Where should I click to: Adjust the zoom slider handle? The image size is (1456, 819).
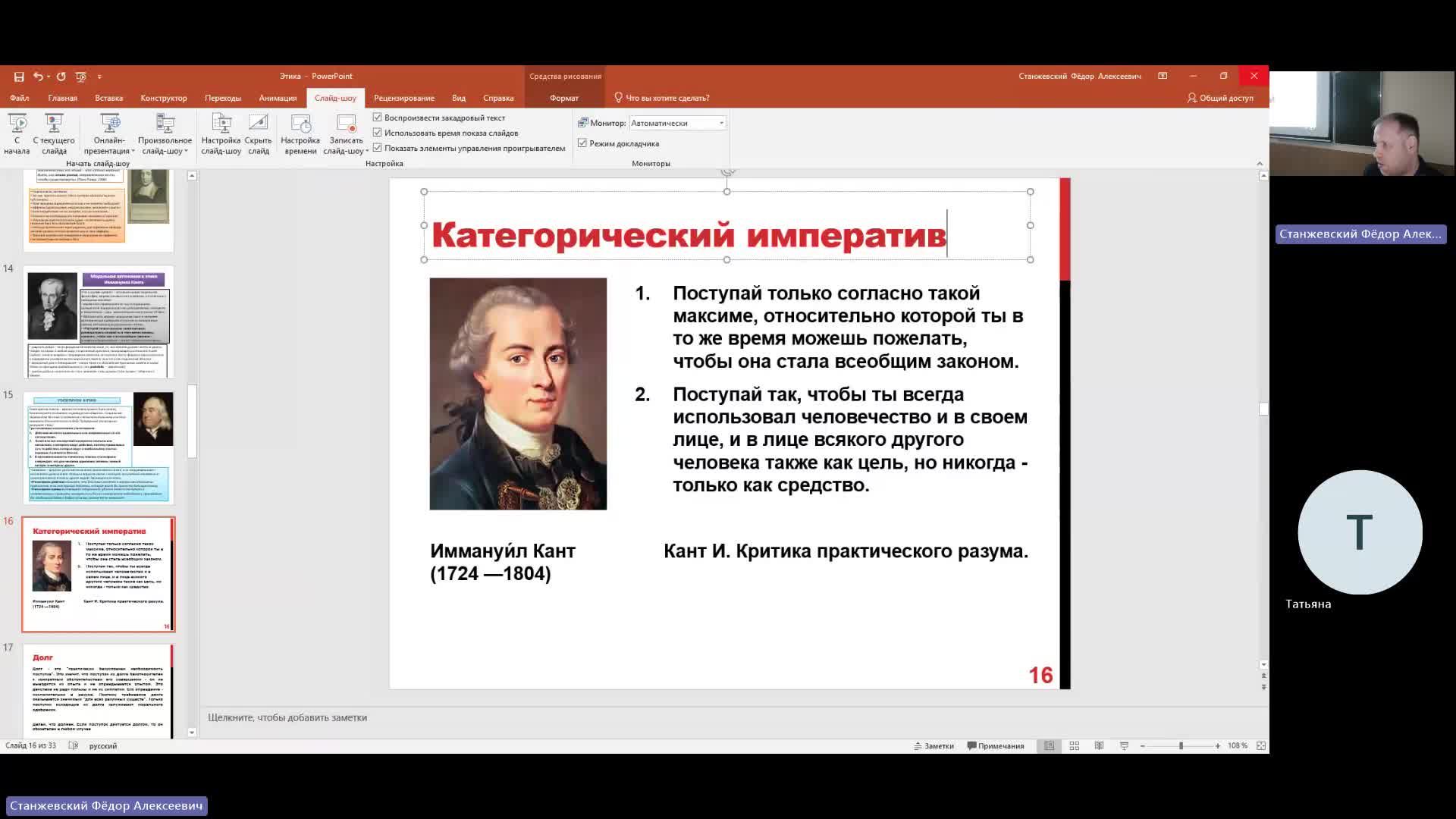pos(1181,746)
